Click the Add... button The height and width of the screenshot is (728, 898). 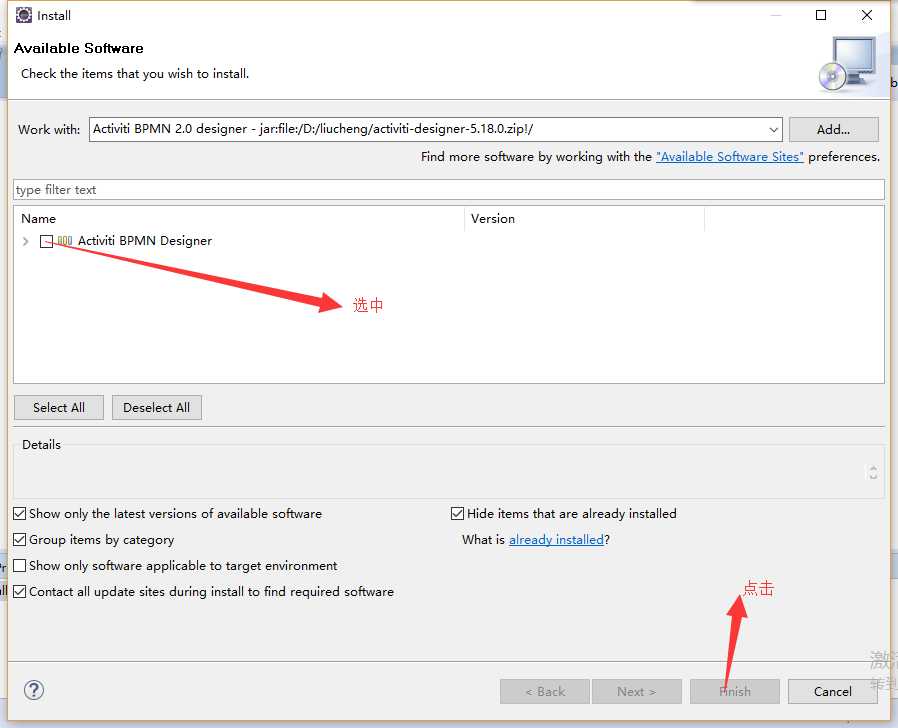tap(833, 129)
